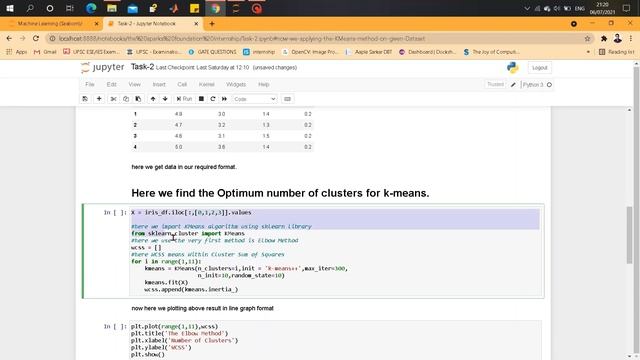This screenshot has height=360, width=640.
Task: Open the command palette keyboard icon
Action: [x=287, y=99]
